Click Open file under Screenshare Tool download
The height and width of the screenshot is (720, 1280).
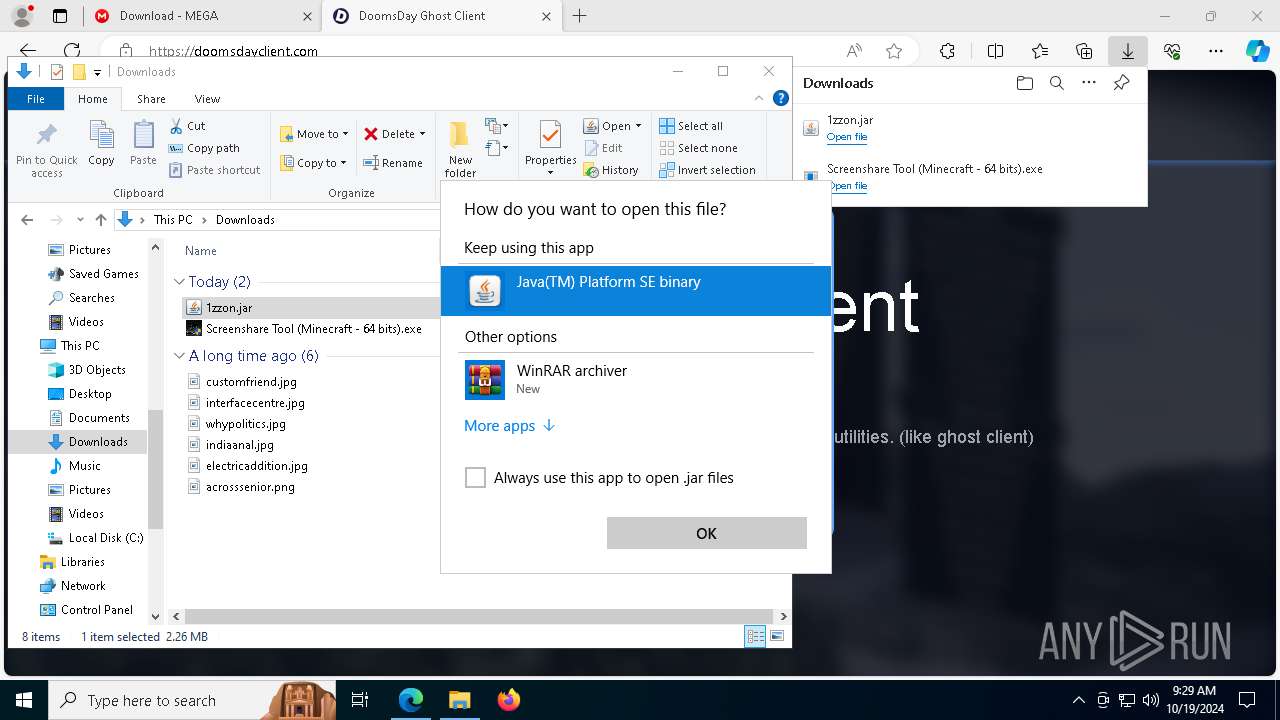click(847, 186)
